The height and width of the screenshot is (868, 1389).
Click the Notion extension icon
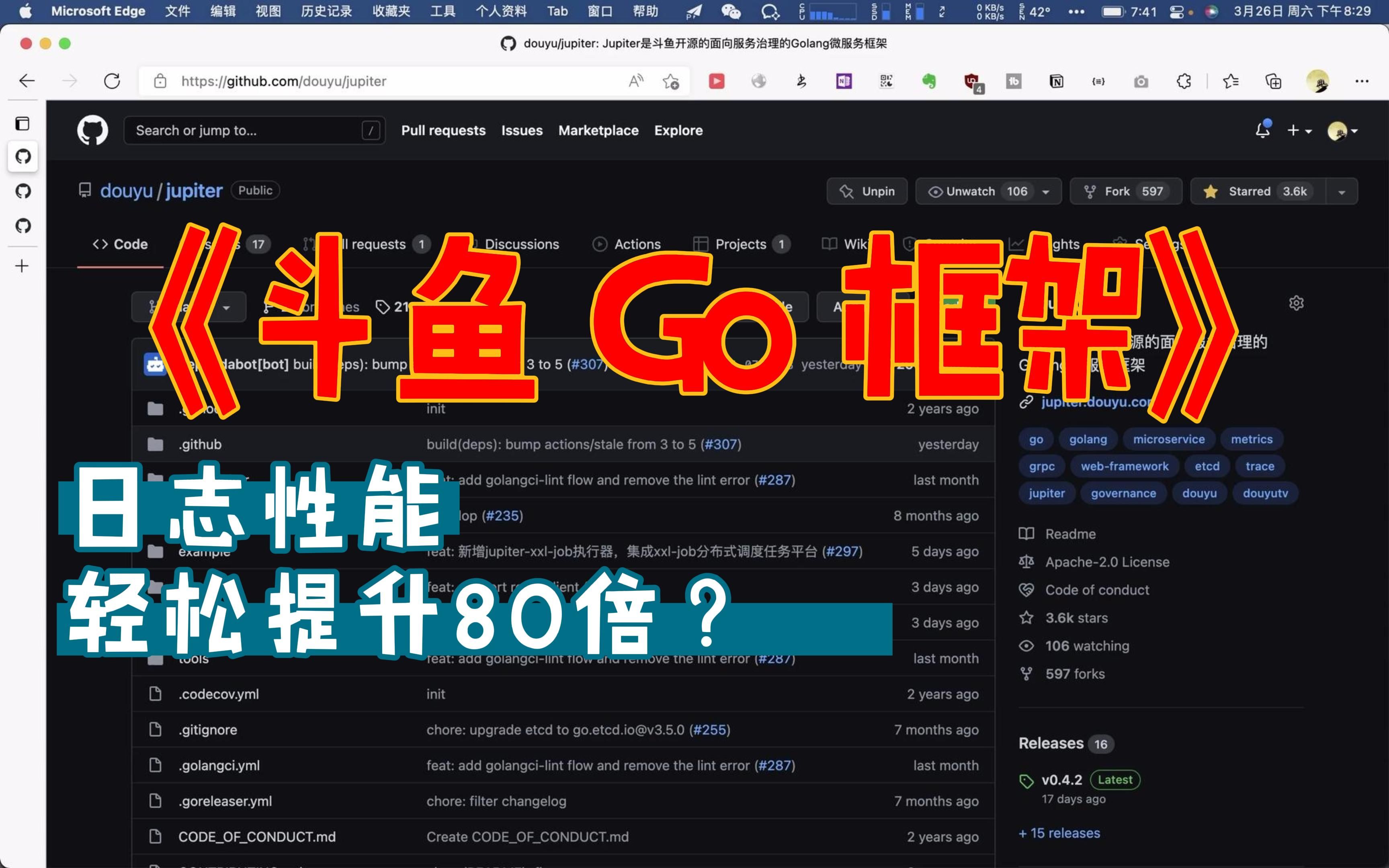click(1056, 81)
